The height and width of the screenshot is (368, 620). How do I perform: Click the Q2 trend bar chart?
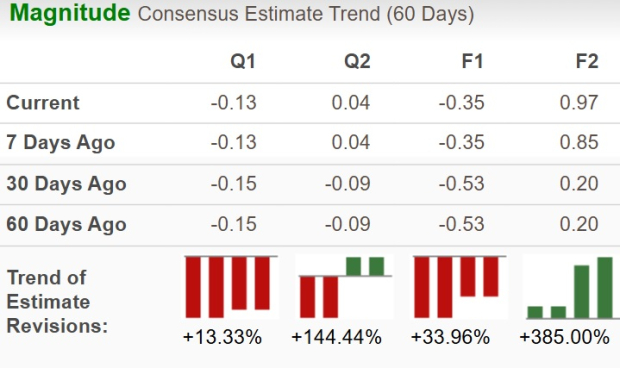[345, 287]
